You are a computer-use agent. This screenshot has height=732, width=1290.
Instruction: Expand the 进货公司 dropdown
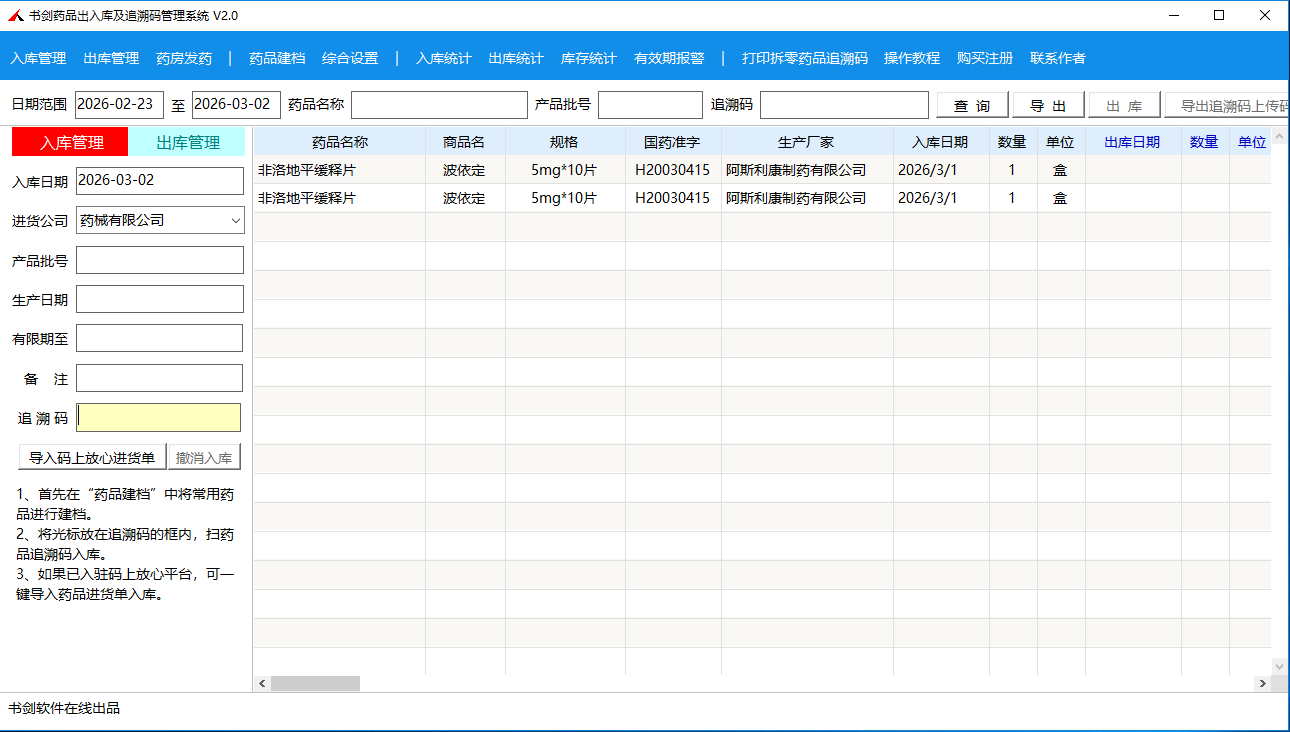pyautogui.click(x=236, y=220)
